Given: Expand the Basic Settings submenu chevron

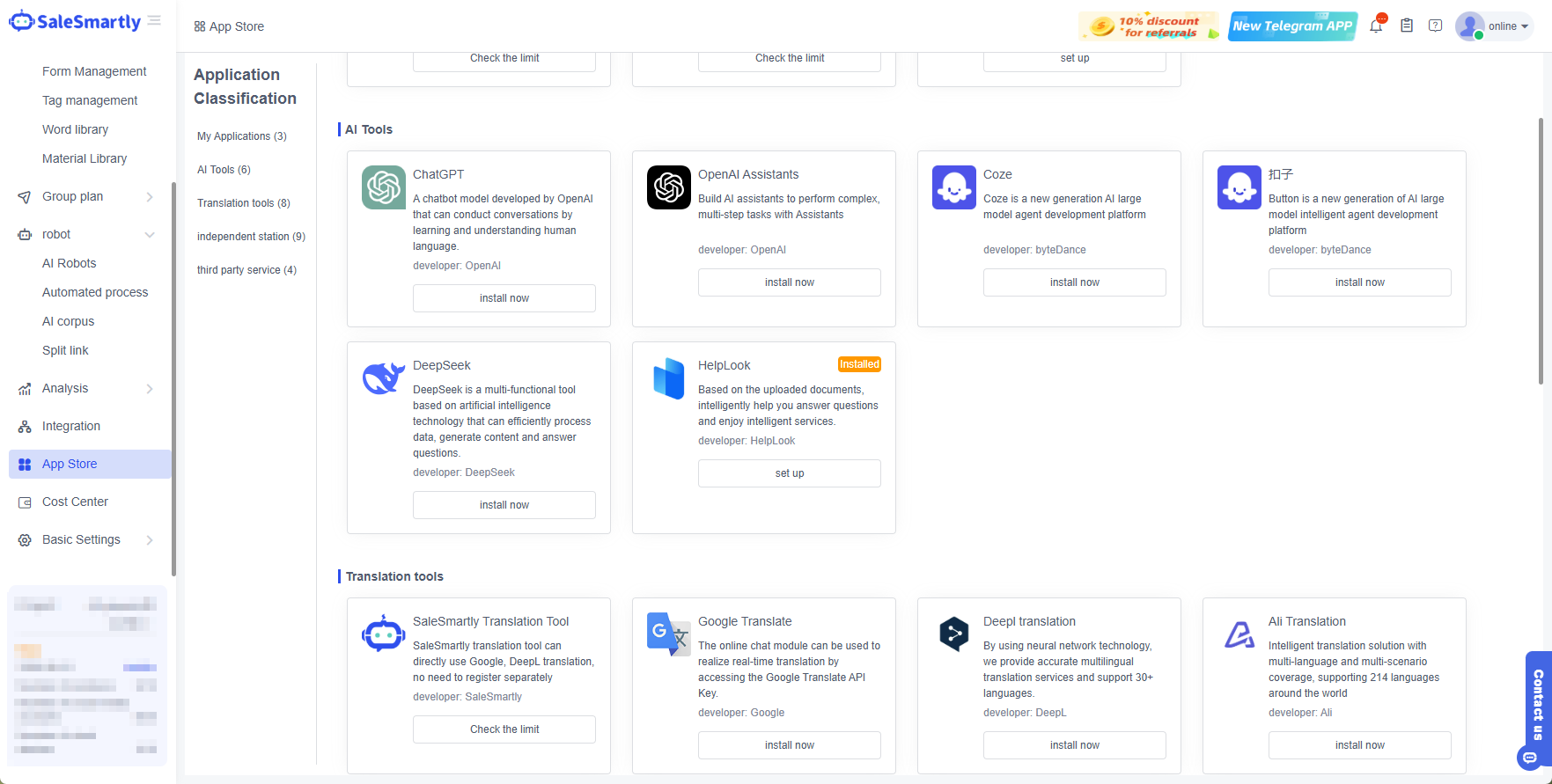Looking at the screenshot, I should tap(150, 540).
